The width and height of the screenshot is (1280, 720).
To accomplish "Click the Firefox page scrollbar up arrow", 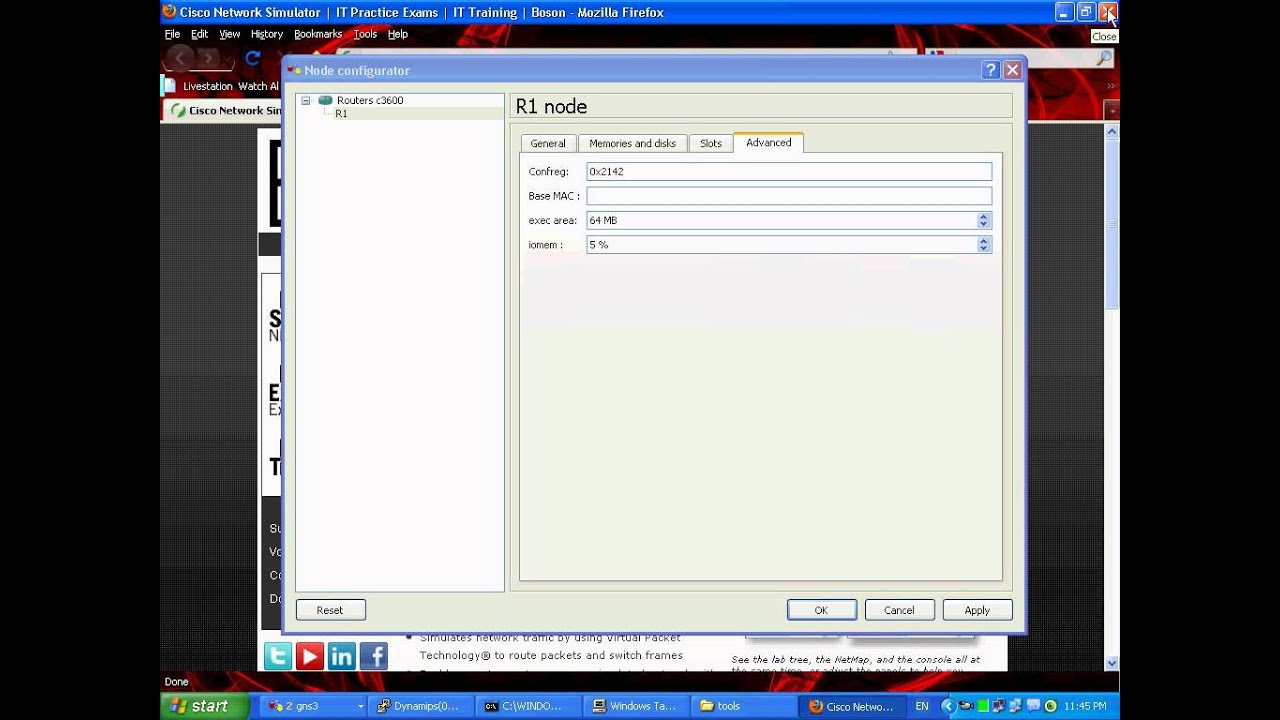I will point(1111,131).
